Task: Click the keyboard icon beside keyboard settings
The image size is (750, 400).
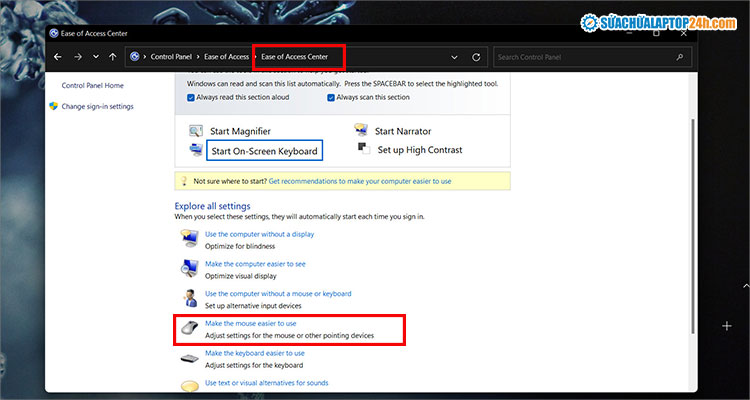Action: point(189,358)
